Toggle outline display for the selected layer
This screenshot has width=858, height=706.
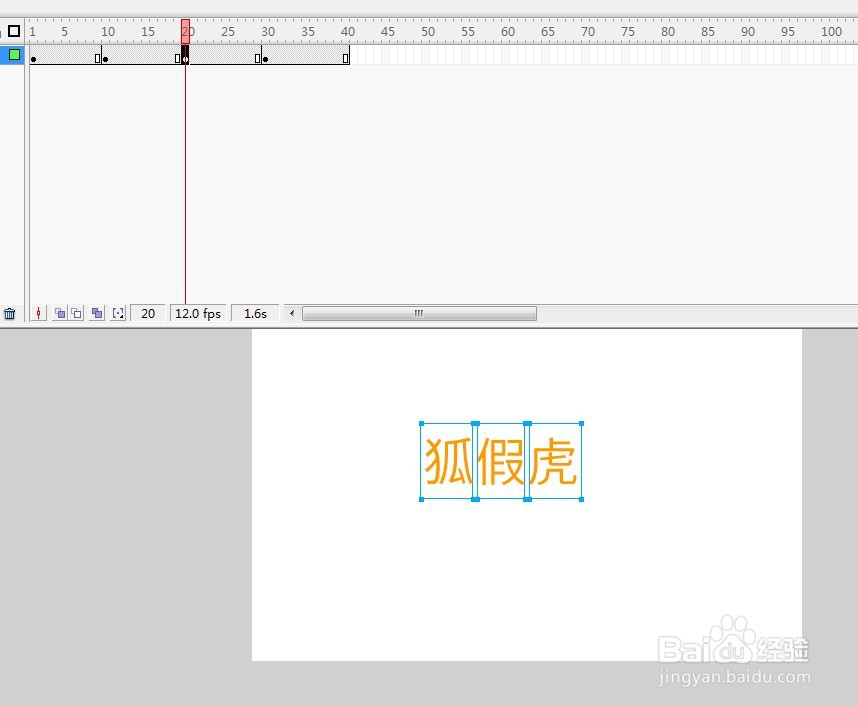point(14,56)
